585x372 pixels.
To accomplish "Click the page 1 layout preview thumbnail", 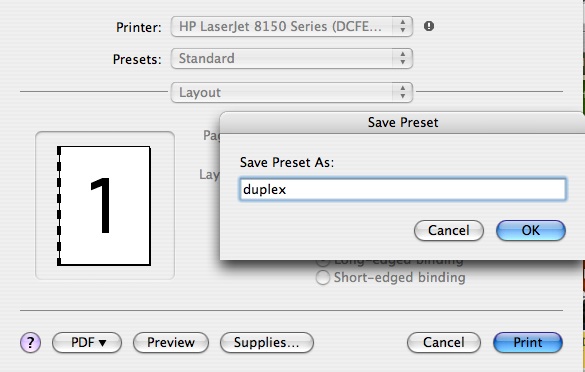I will (x=104, y=206).
